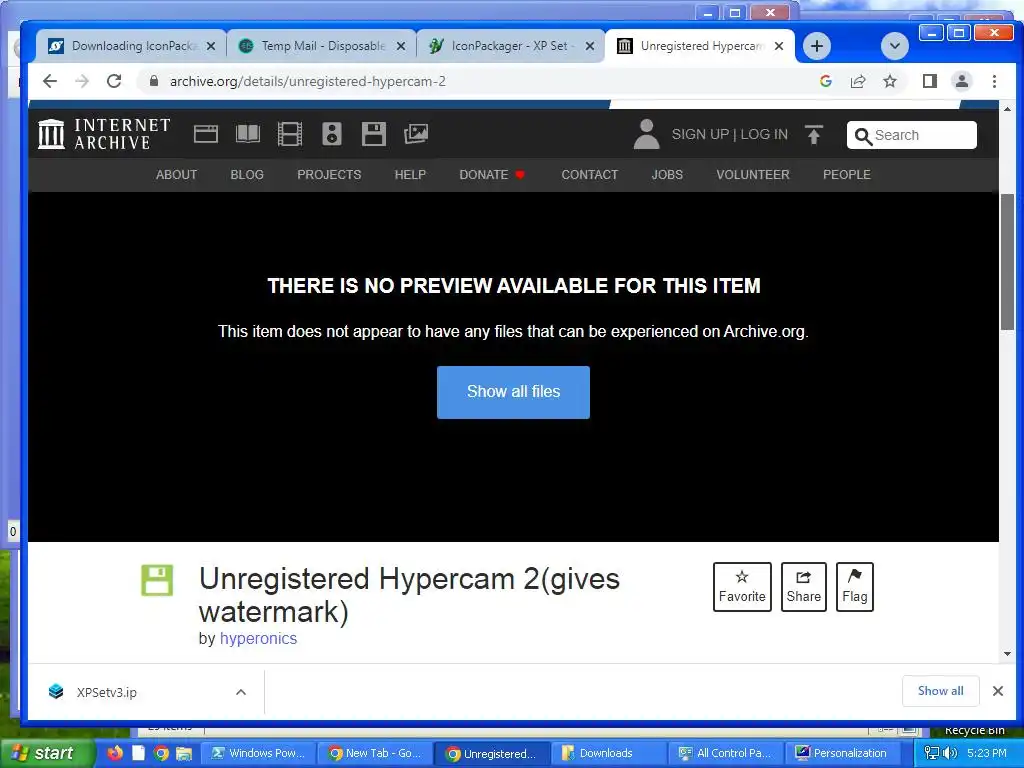Share this page icon in address bar
The width and height of the screenshot is (1024, 768).
tap(857, 81)
